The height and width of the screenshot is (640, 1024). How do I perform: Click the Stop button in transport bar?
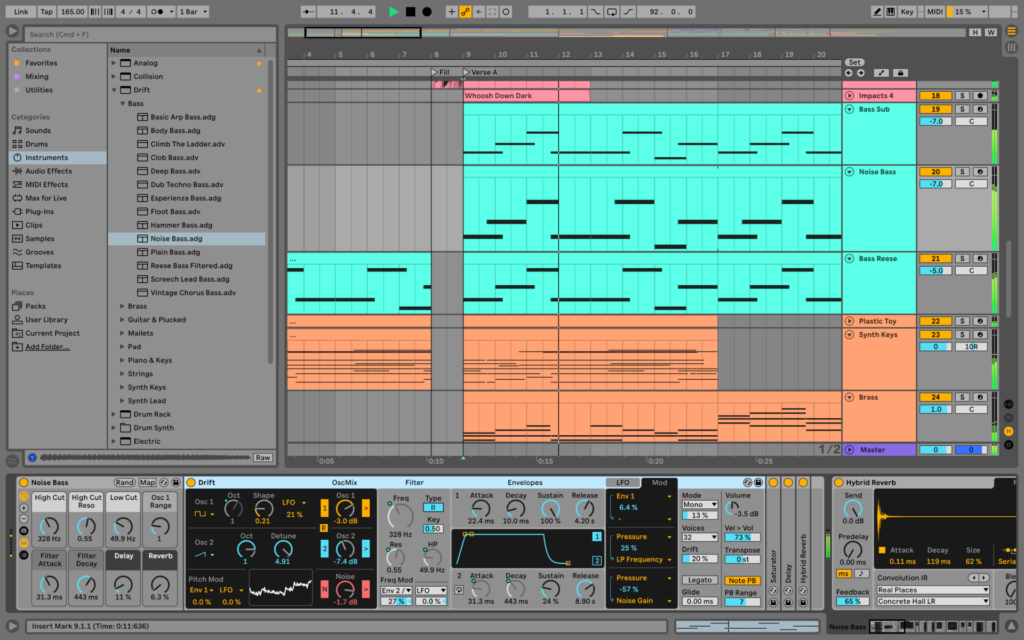(x=410, y=11)
